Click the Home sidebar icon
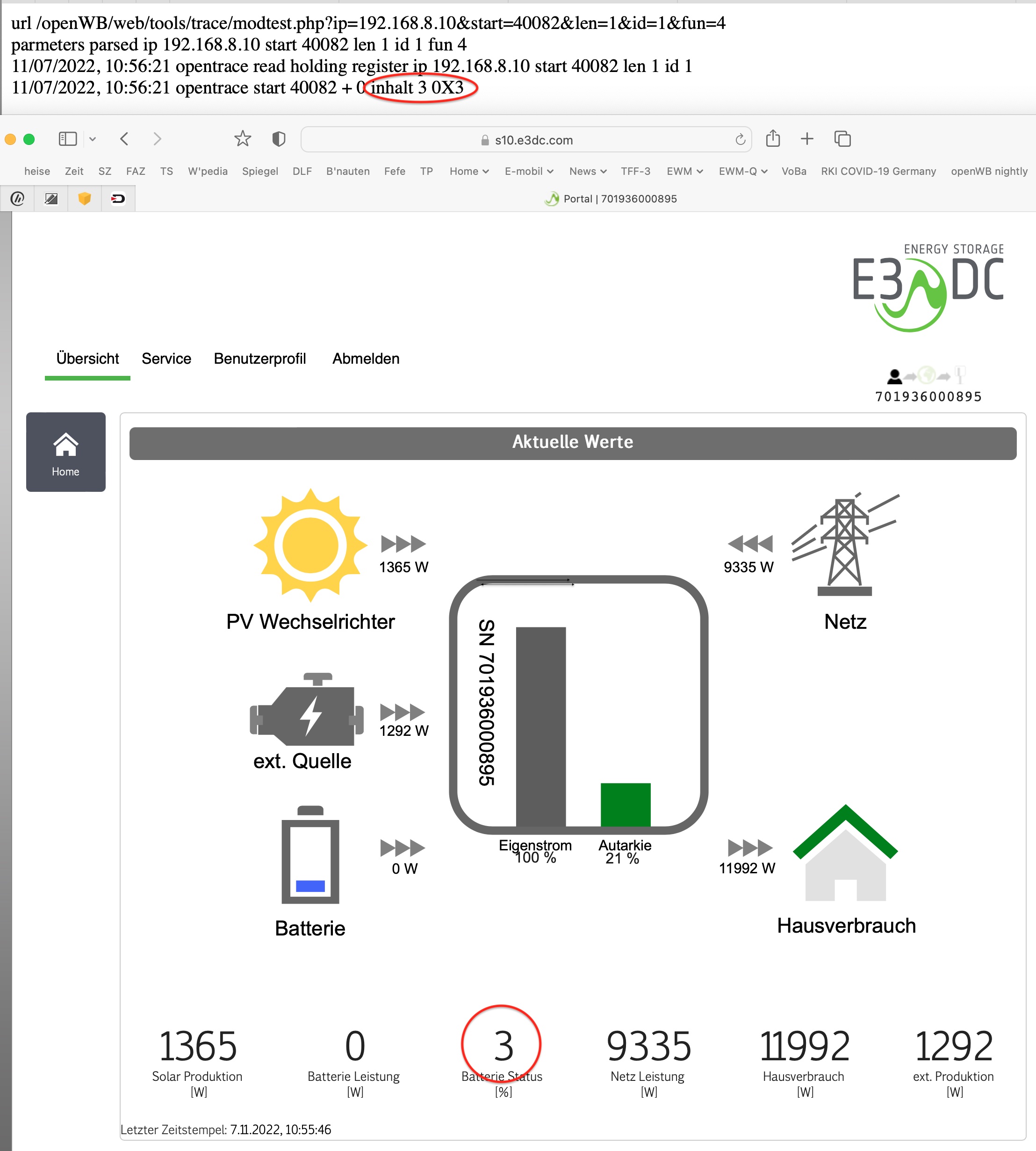Screen dimensions: 1036x1151 (x=65, y=452)
